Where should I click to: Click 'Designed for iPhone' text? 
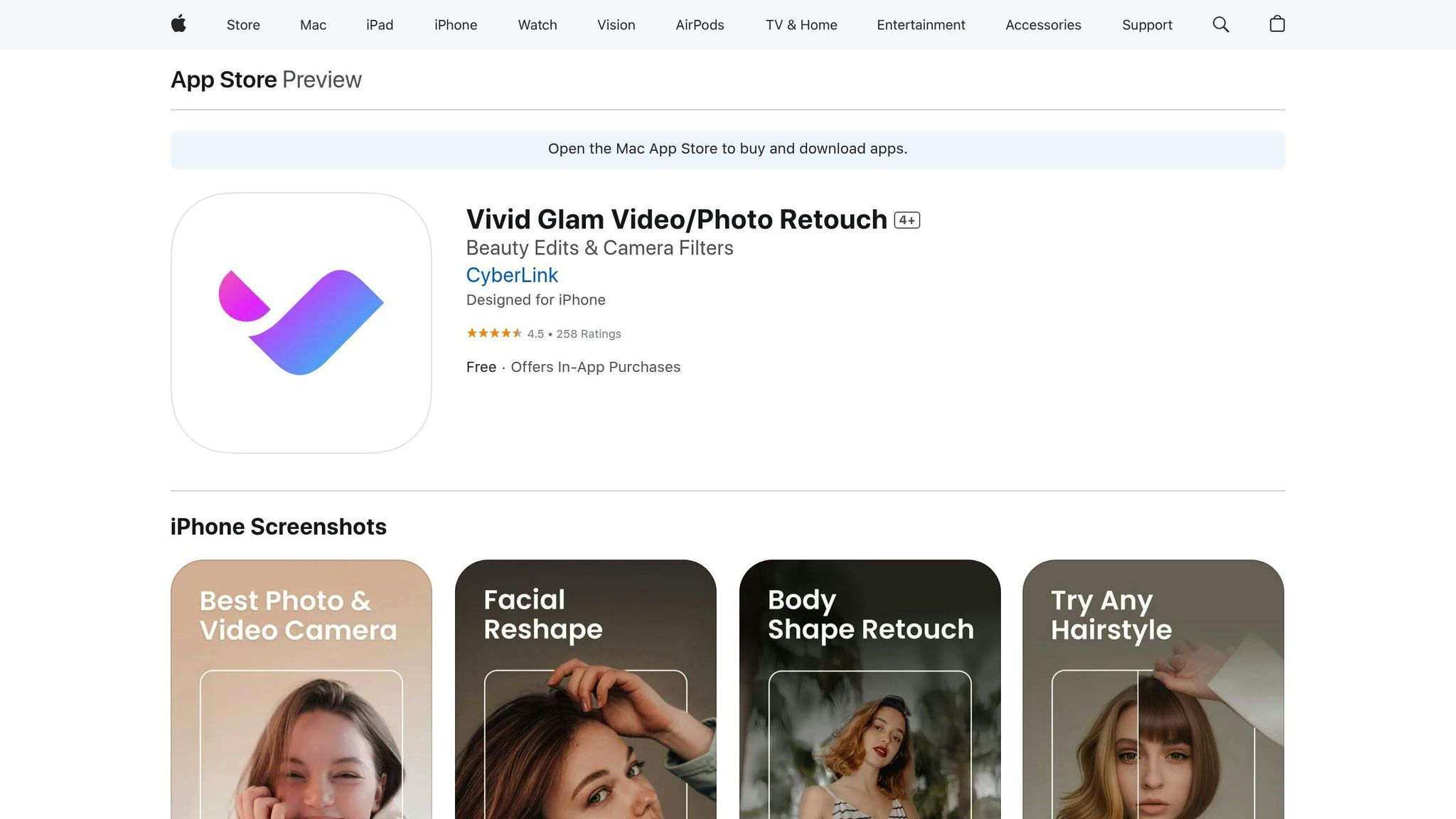pos(536,300)
